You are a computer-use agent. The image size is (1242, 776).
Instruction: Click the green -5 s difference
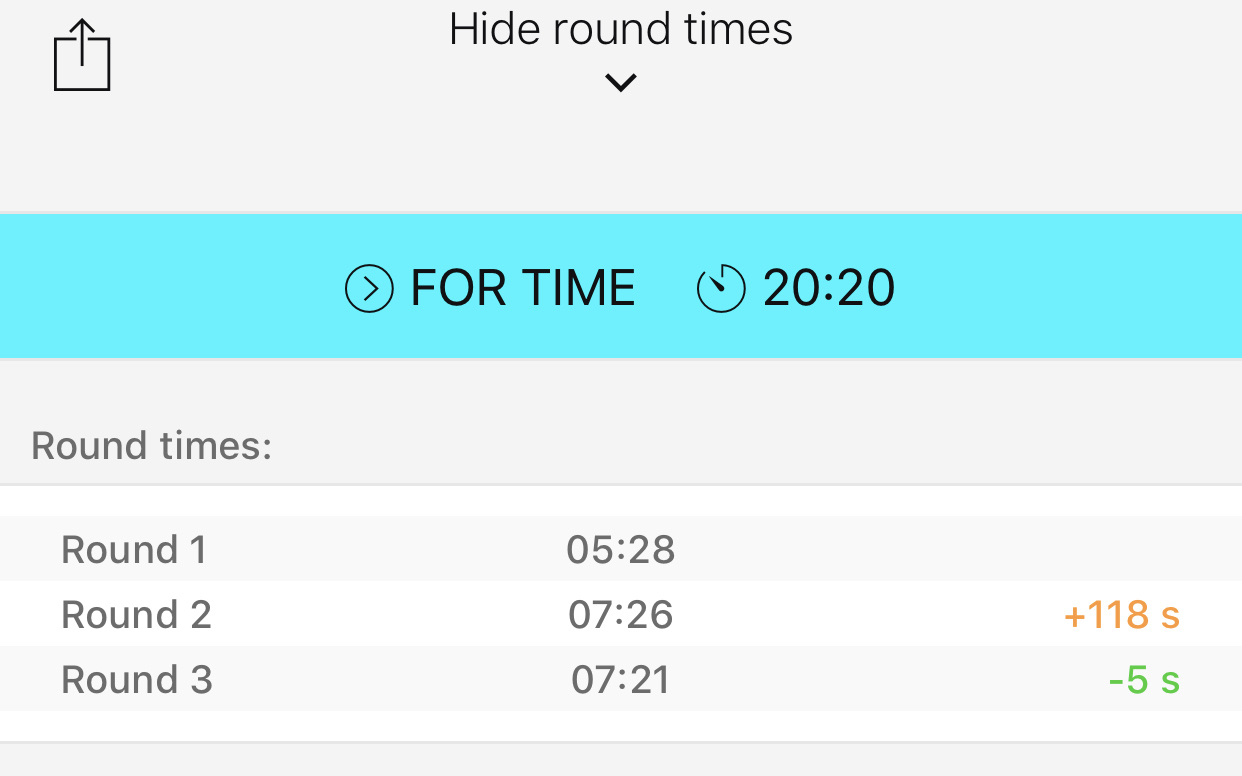pos(1144,680)
